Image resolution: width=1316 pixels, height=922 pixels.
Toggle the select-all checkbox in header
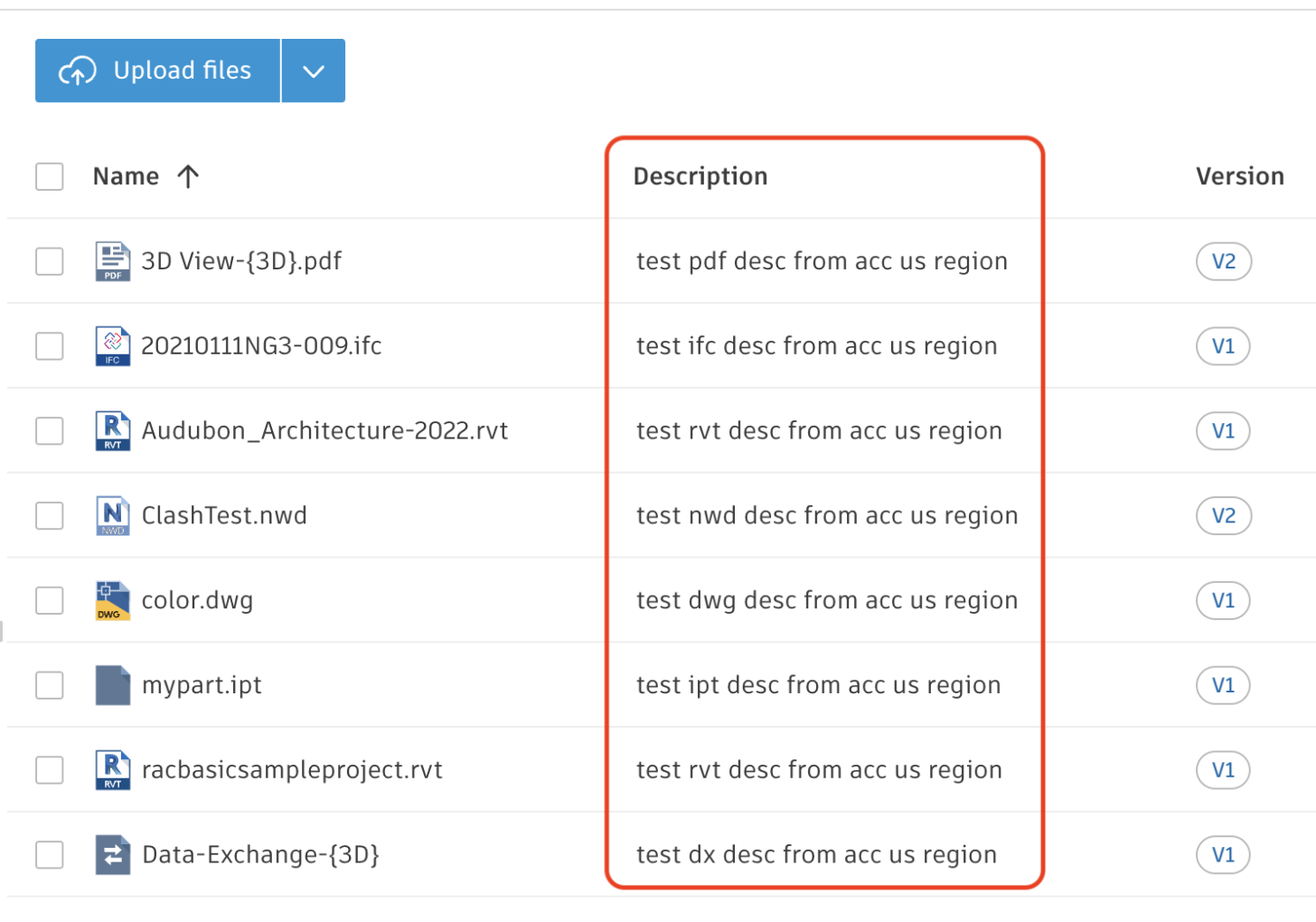(x=50, y=176)
